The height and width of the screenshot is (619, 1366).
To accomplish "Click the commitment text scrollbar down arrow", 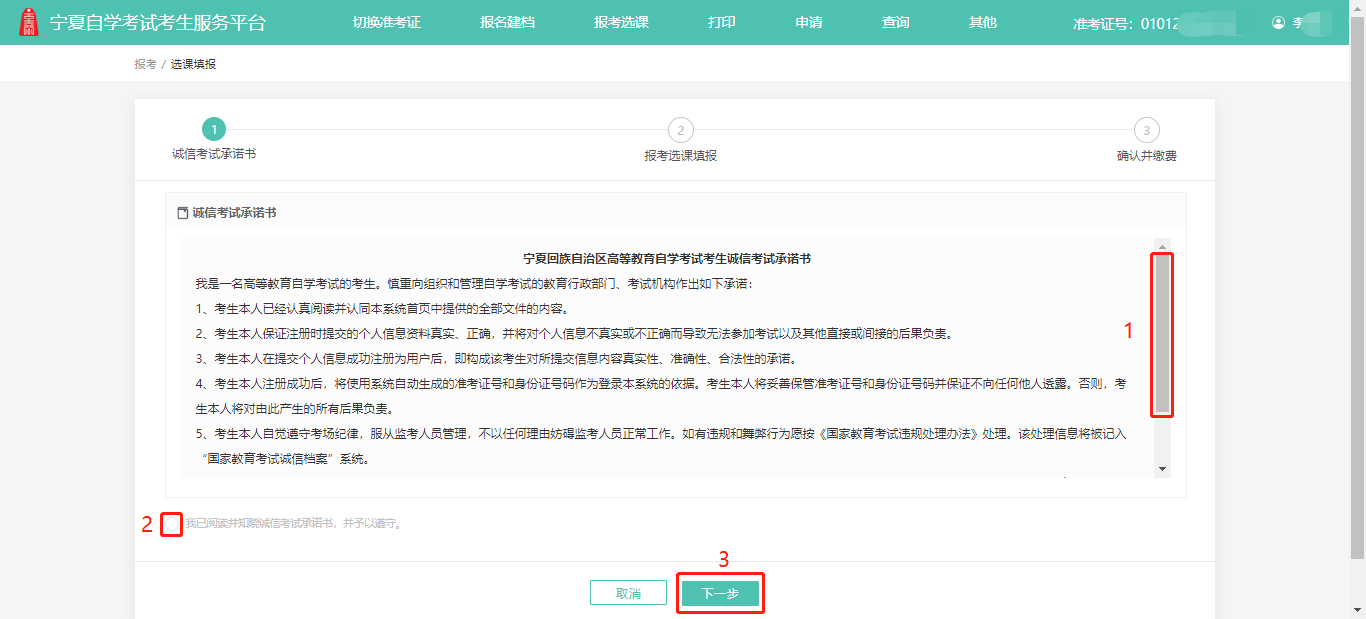I will (x=1162, y=468).
